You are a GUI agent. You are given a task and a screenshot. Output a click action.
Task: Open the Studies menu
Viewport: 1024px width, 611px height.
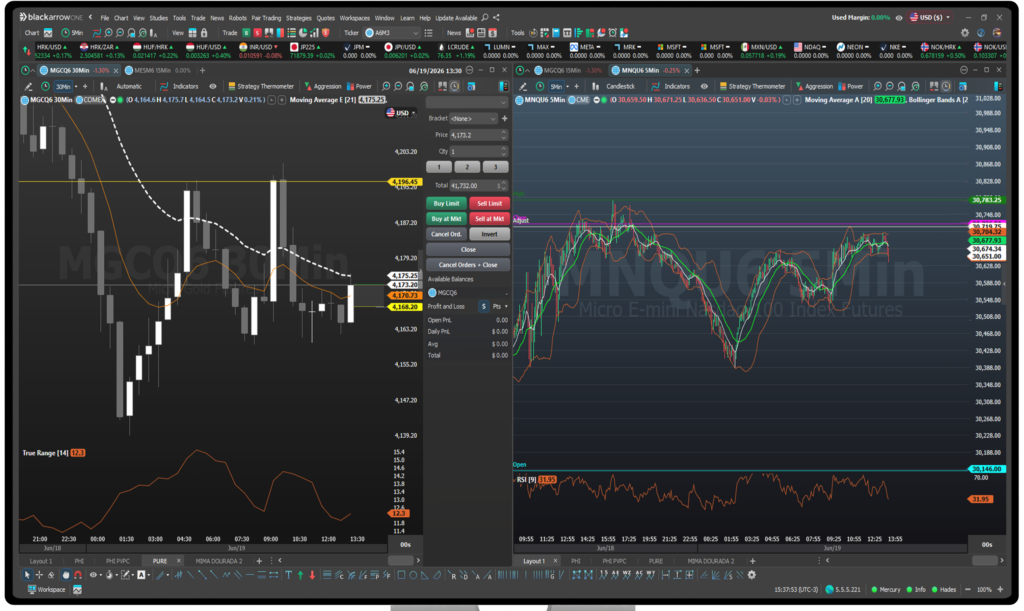coord(159,18)
